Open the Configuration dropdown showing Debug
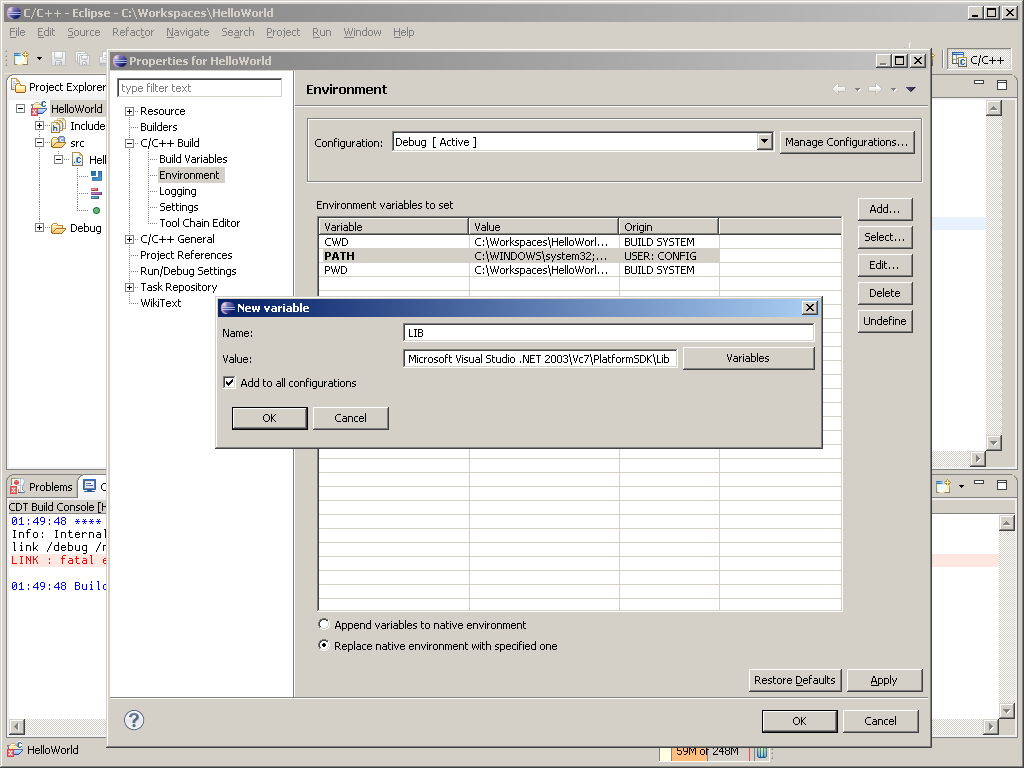The image size is (1024, 768). tap(764, 141)
